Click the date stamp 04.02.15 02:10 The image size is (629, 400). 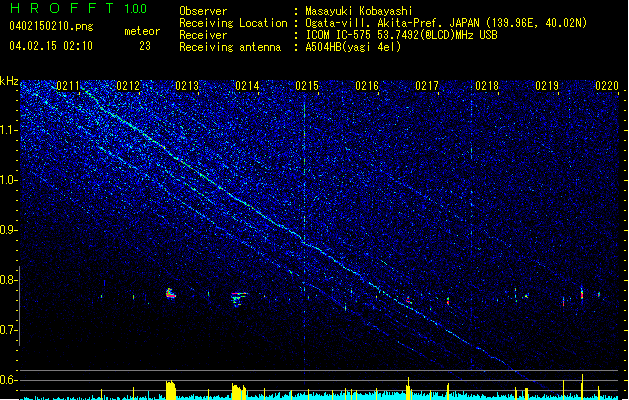pos(51,46)
